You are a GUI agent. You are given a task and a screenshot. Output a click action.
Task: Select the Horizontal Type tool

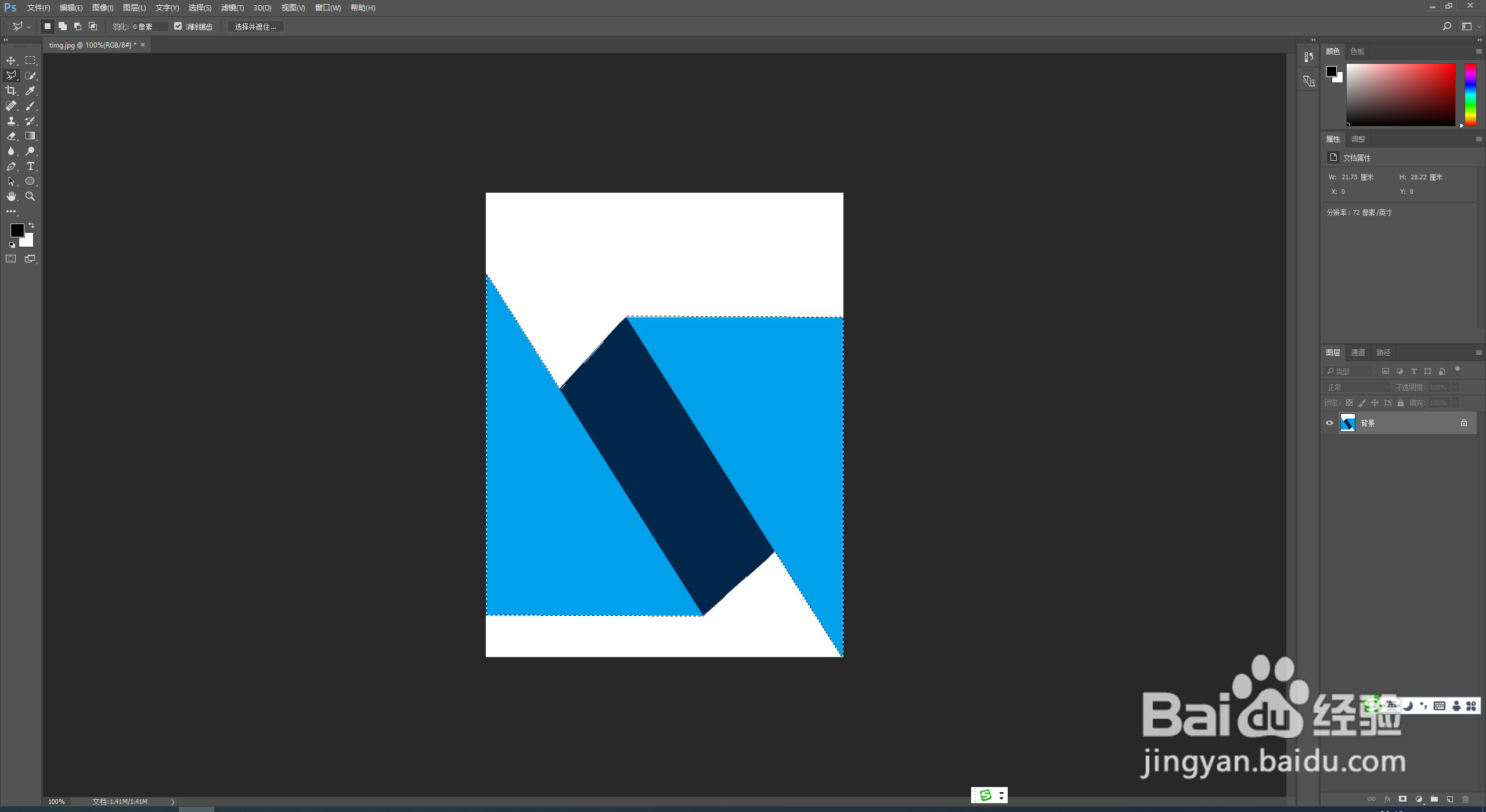30,166
